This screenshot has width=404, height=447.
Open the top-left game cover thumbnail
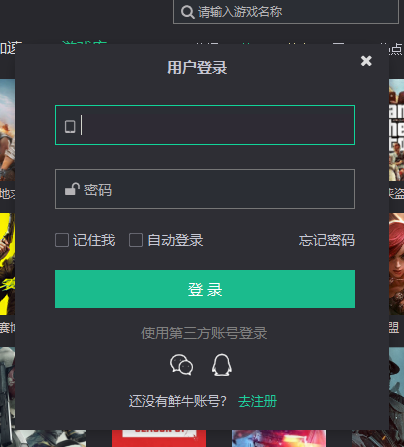coord(7,130)
